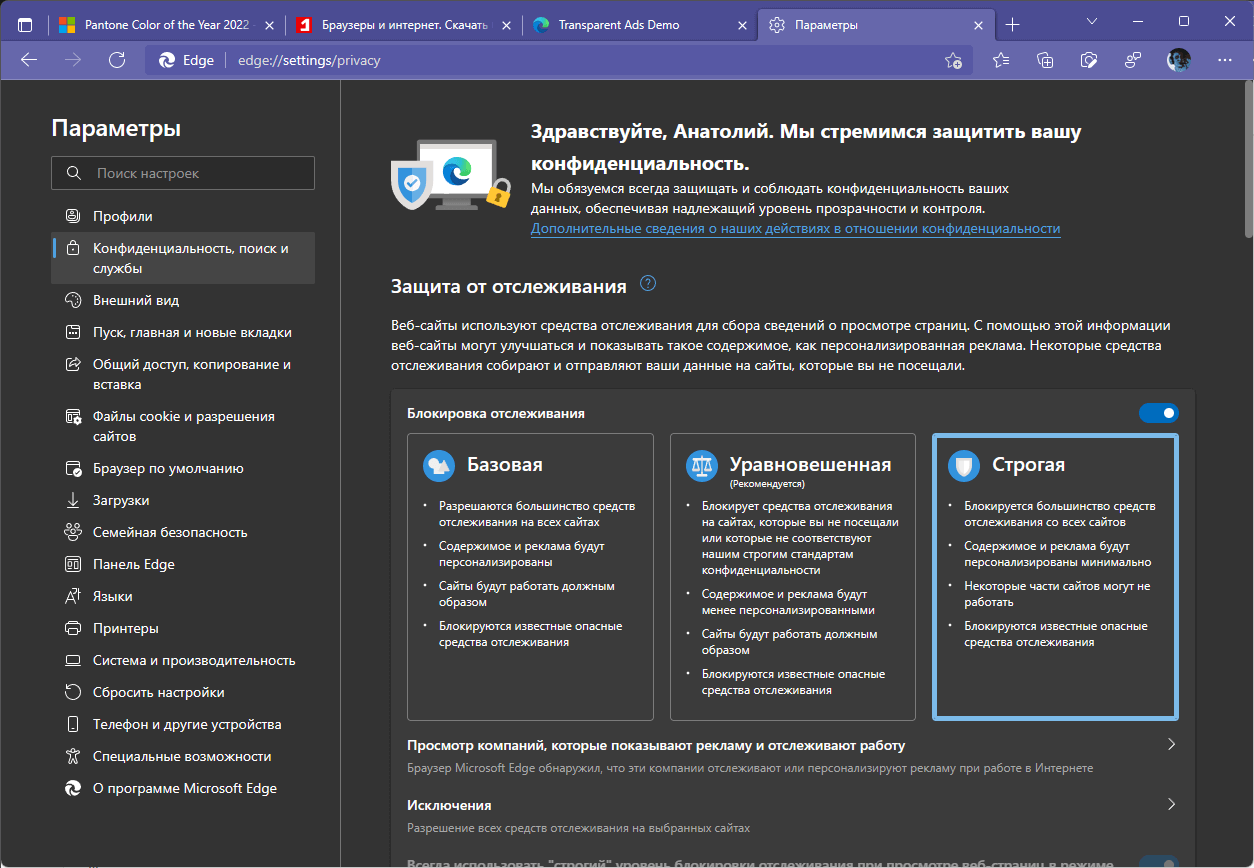Open the Collections icon
Image resolution: width=1254 pixels, height=868 pixels.
(1045, 60)
